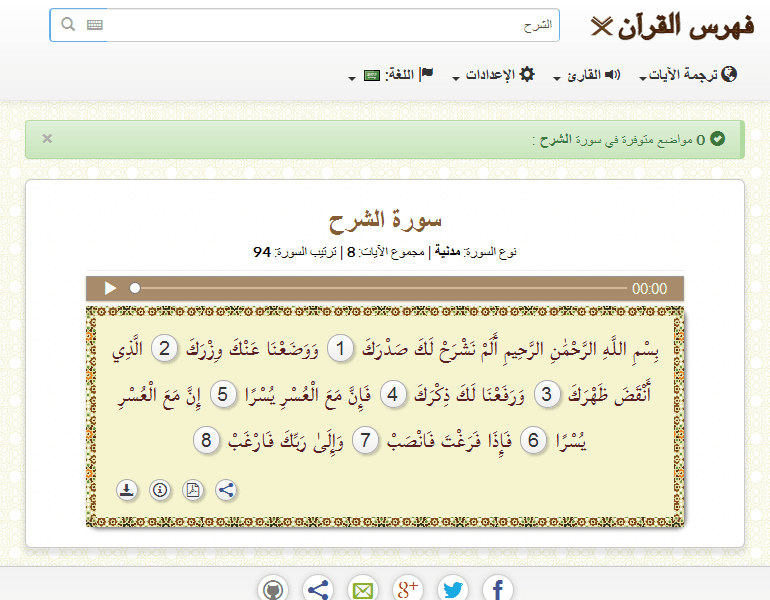Click the share surah icon in panel
The height and width of the screenshot is (600, 770).
[x=226, y=490]
